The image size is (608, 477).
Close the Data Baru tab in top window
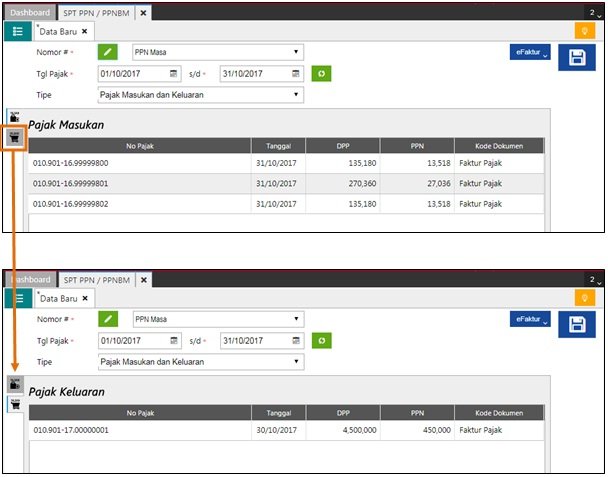tap(85, 32)
